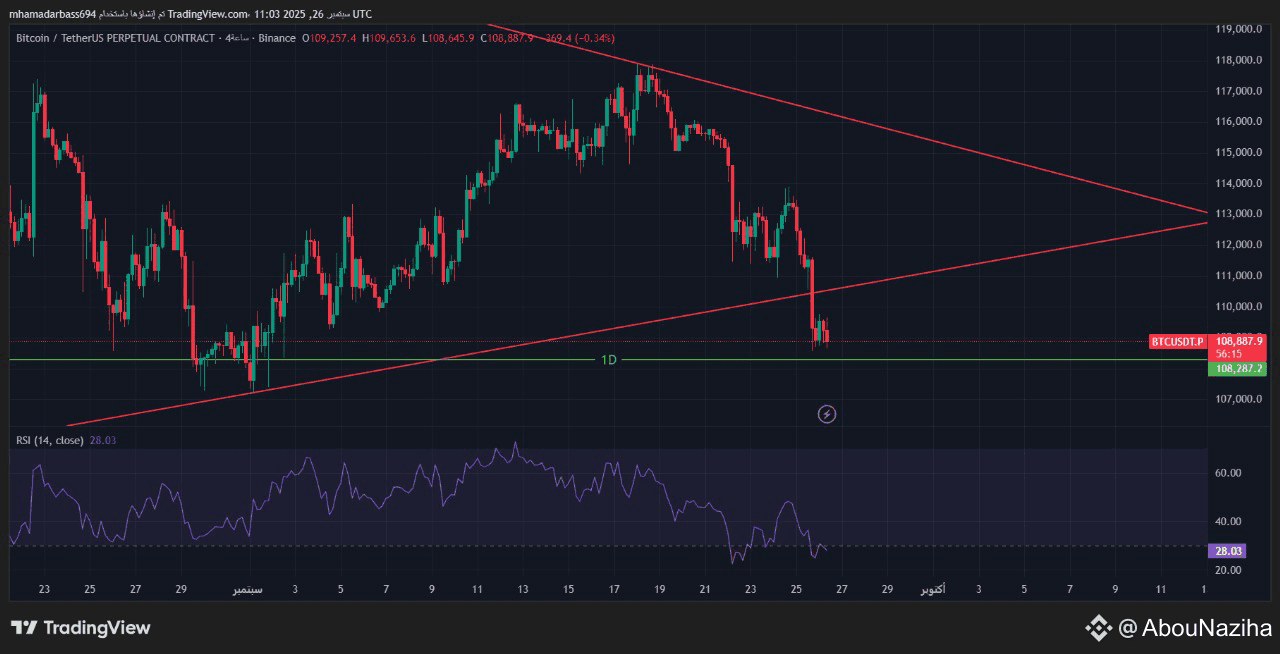1280x654 pixels.
Task: Click the 40.00 RSI scale label
Action: pos(1229,522)
